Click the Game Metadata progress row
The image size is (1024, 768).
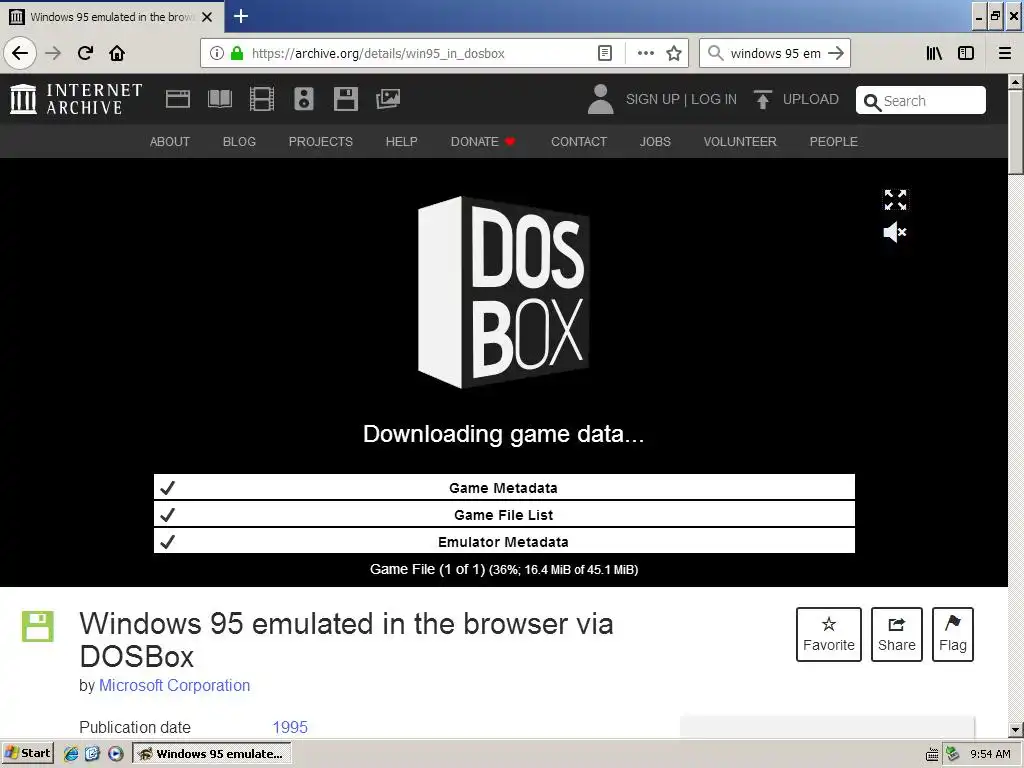[504, 487]
